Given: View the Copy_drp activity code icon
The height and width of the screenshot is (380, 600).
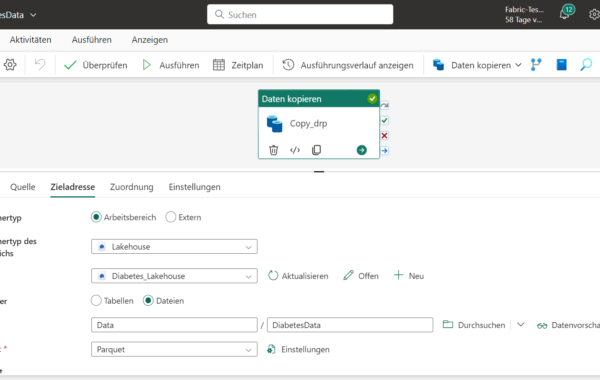Looking at the screenshot, I should click(295, 150).
